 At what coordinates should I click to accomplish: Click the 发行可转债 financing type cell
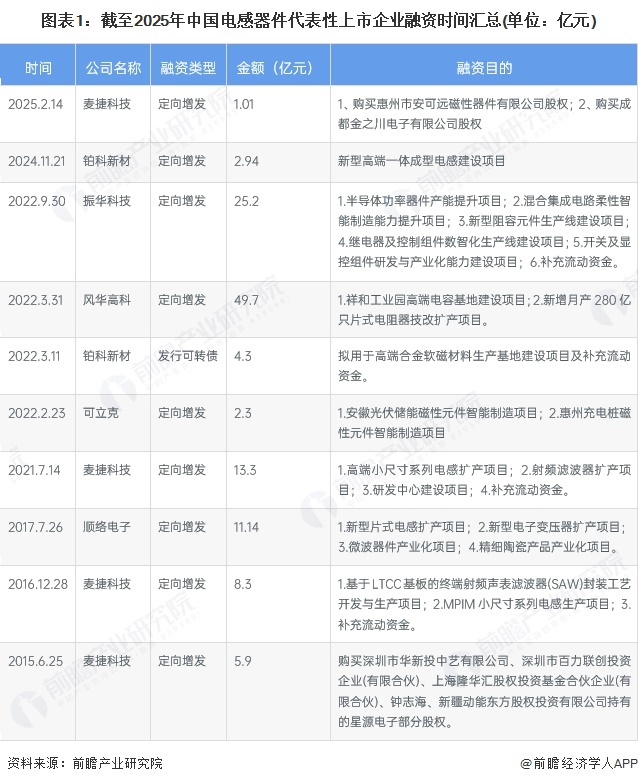point(187,356)
